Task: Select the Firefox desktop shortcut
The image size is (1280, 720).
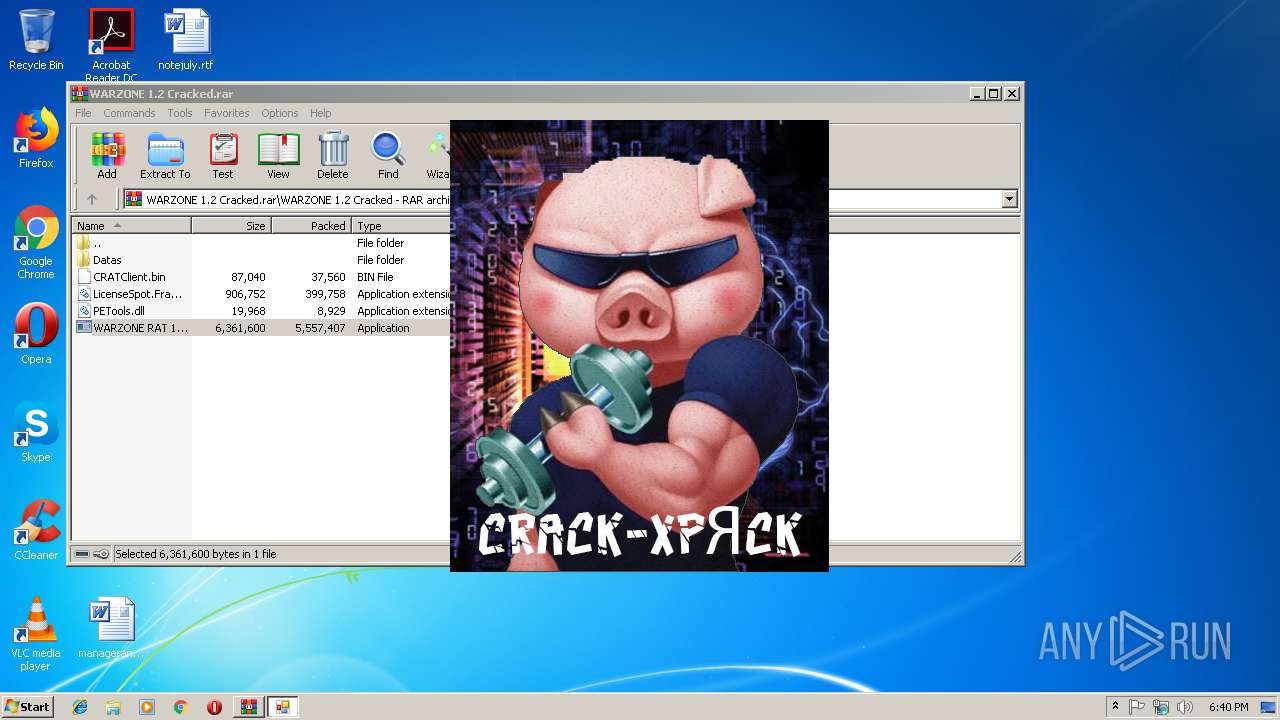Action: (36, 139)
